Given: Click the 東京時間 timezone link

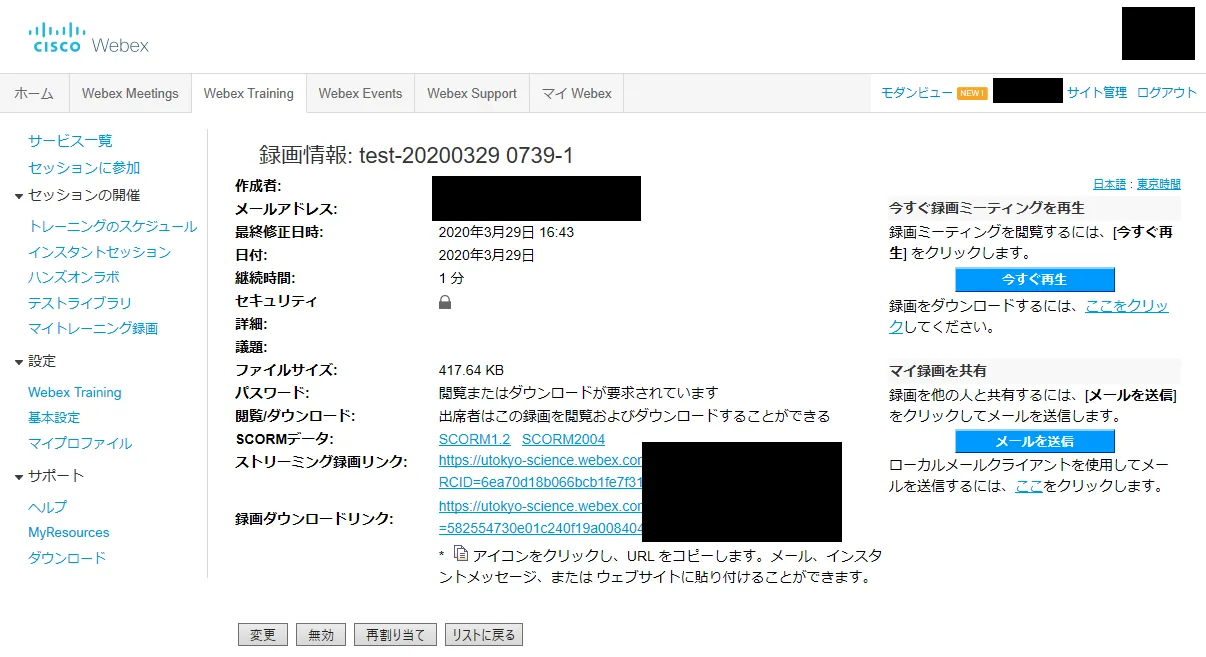Looking at the screenshot, I should tap(1158, 184).
